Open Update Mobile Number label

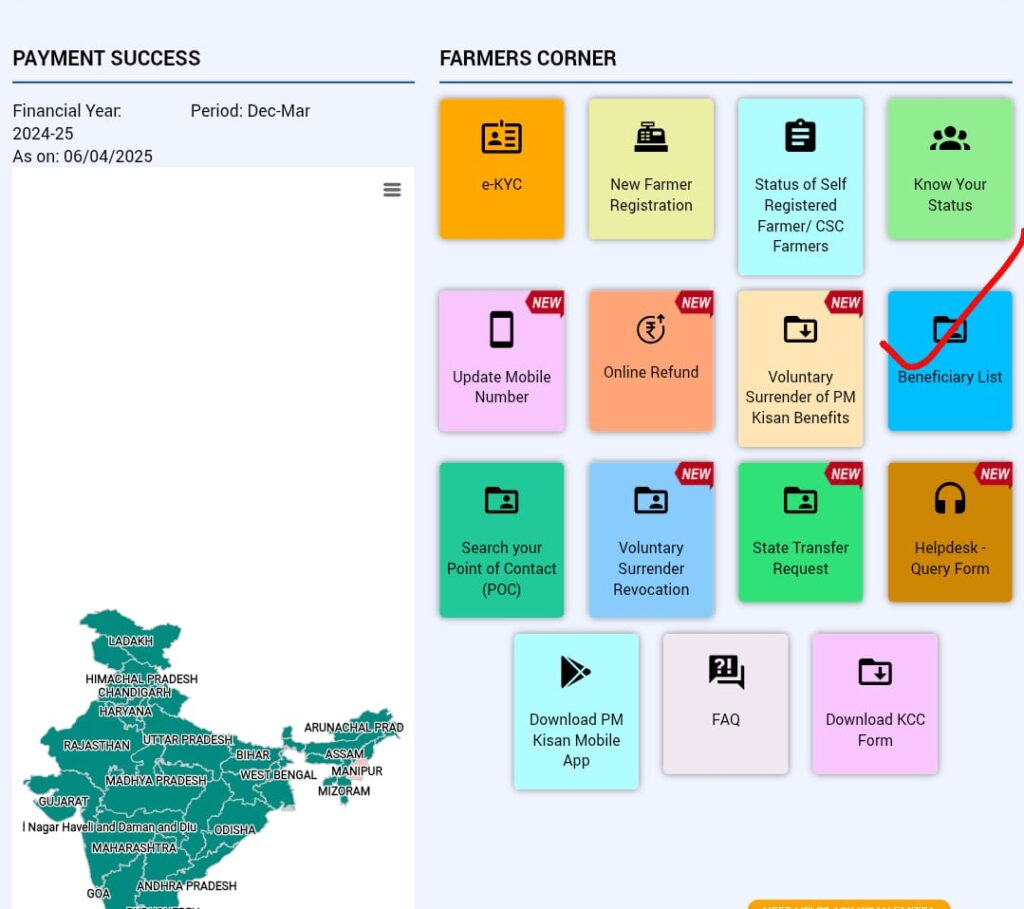pos(502,387)
